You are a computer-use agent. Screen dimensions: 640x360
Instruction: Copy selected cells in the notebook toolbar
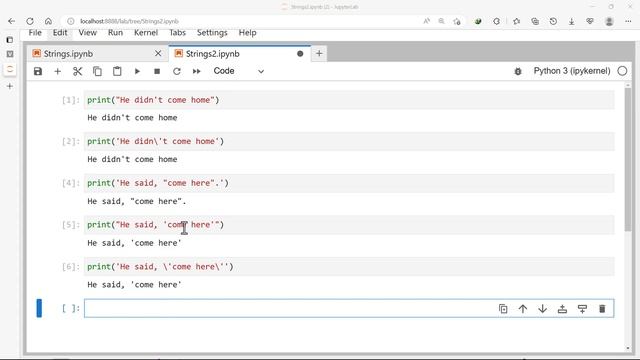[x=97, y=71]
